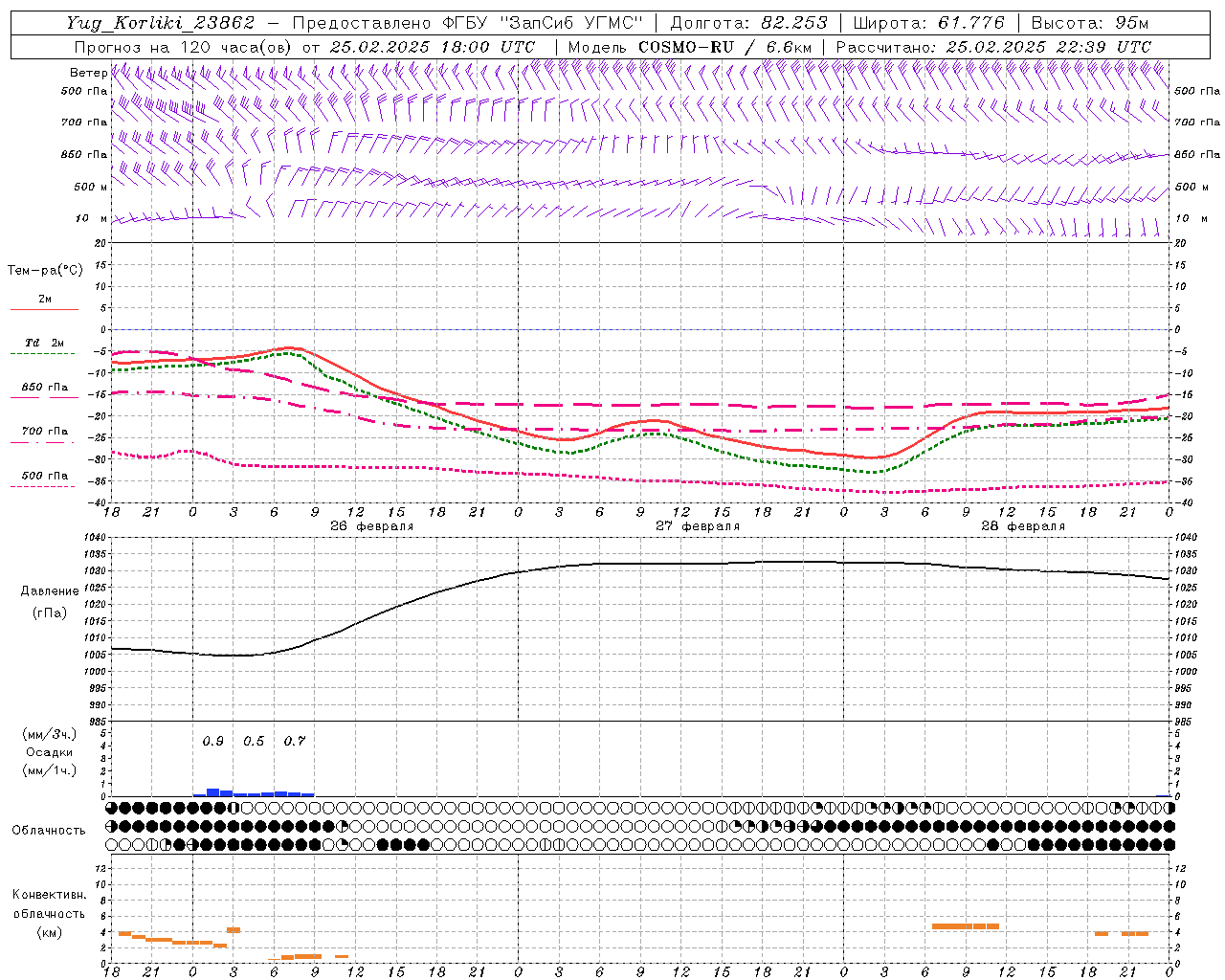Viewport: 1225px width, 980px height.
Task: Click the orange convective cloud bar on 28 февраля
Action: click(x=965, y=926)
